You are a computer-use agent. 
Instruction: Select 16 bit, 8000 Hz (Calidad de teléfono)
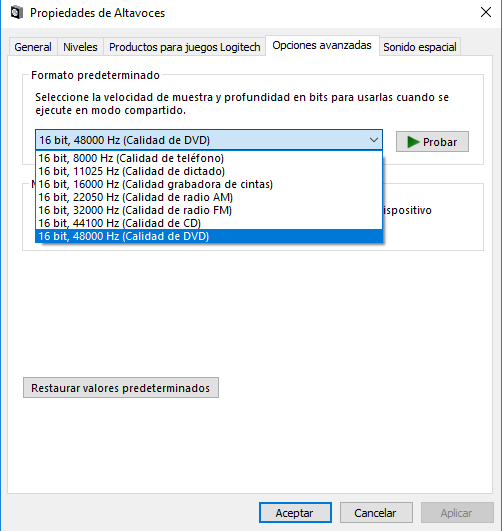pyautogui.click(x=209, y=158)
